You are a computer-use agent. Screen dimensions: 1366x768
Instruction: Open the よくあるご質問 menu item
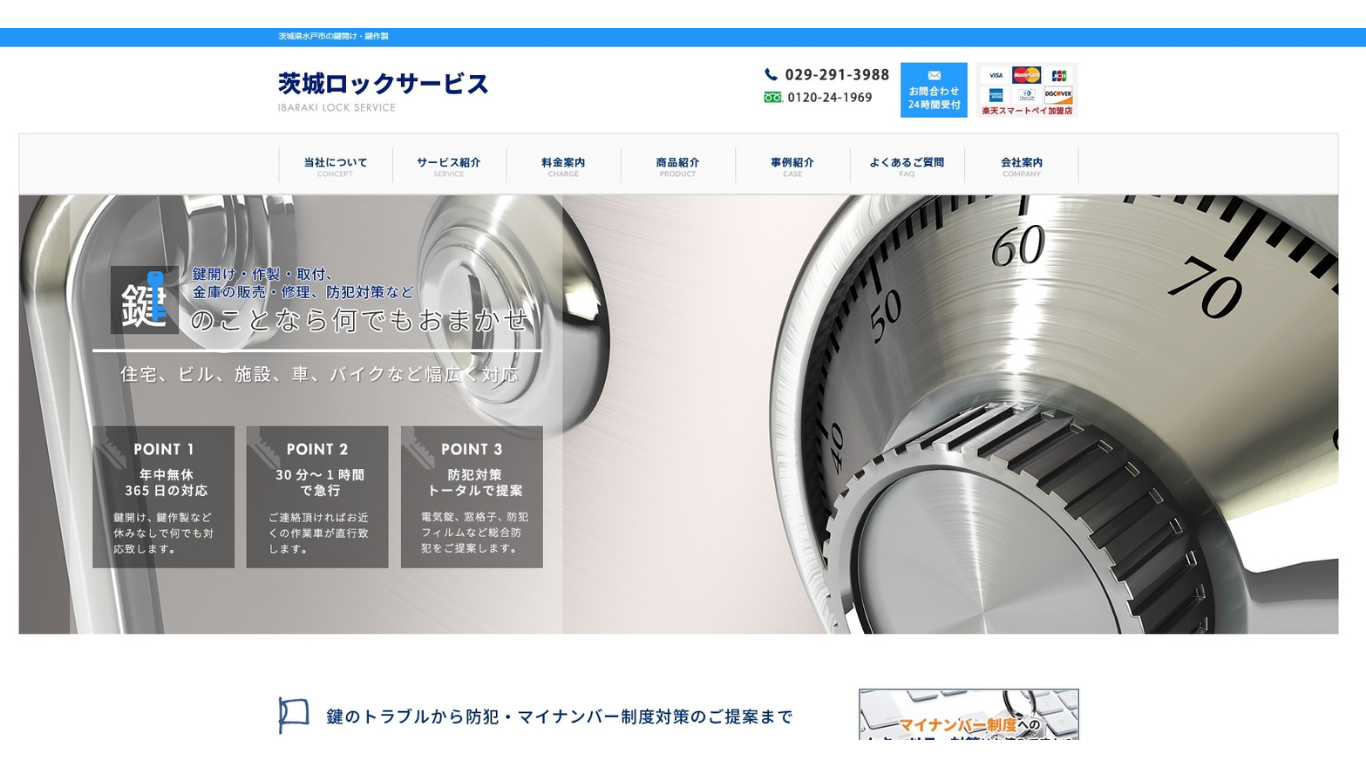click(x=907, y=165)
